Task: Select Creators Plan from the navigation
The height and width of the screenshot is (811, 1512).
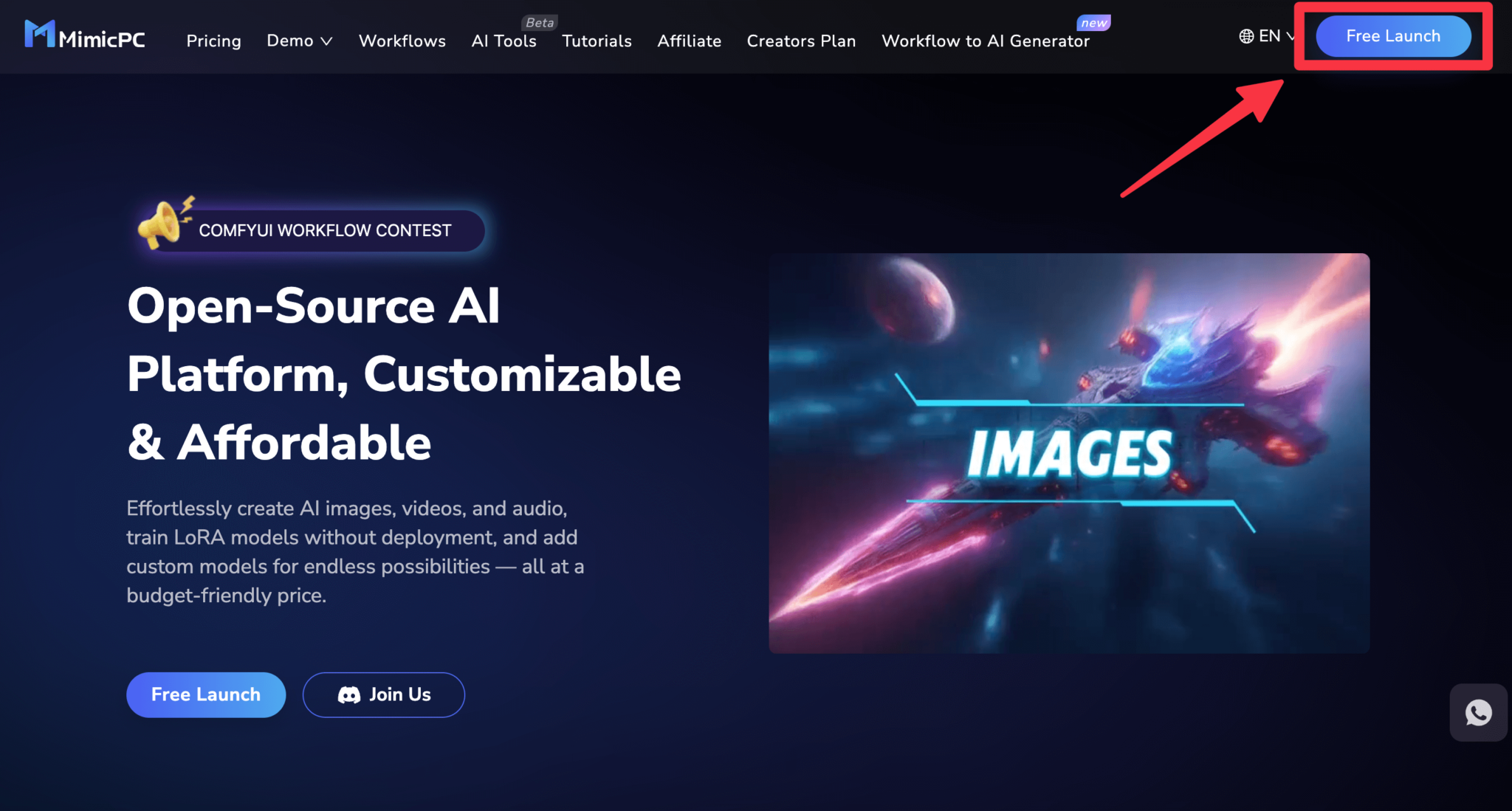Action: 801,41
